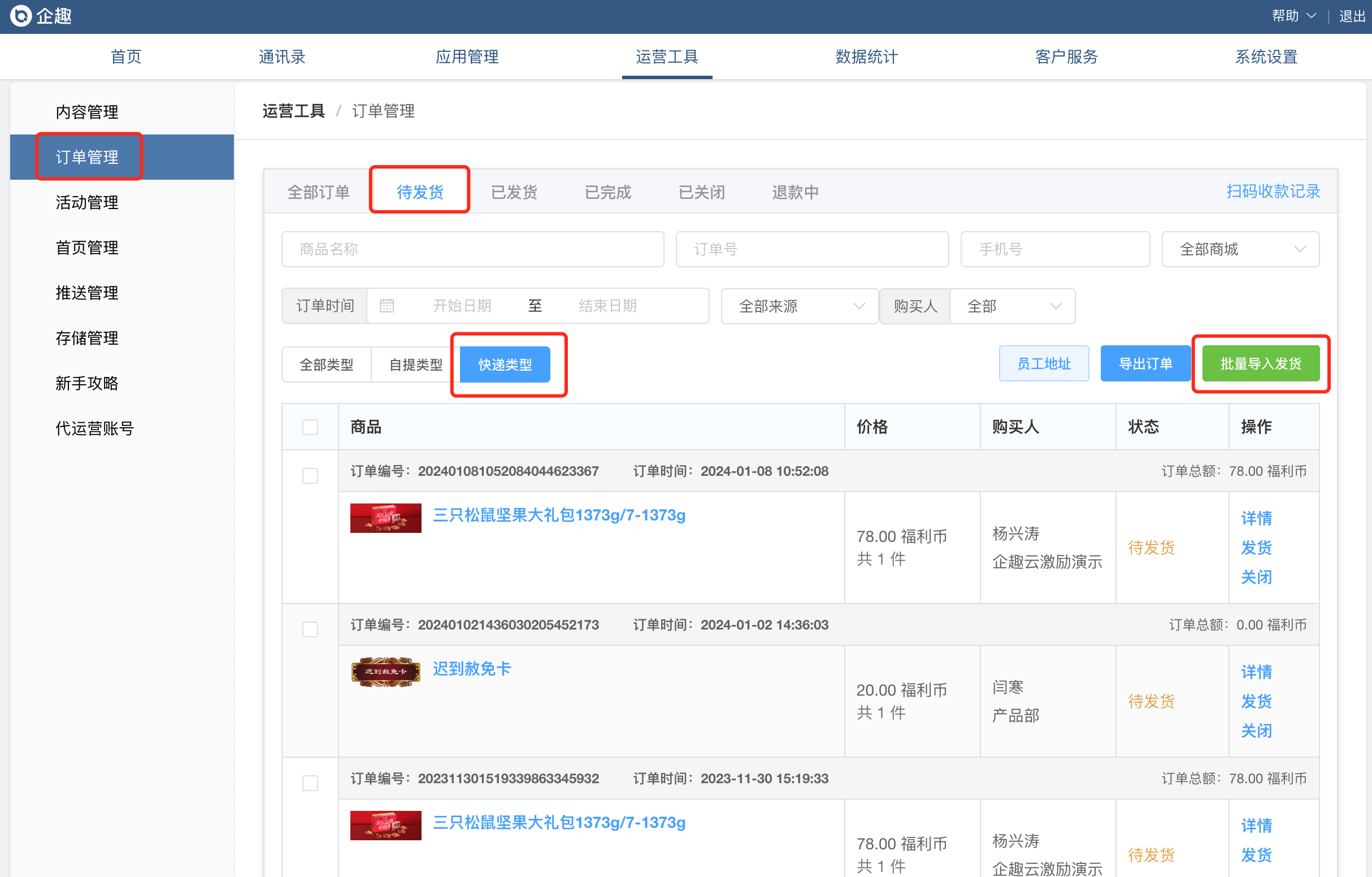
Task: Click the green 批量导入发货 button
Action: (1260, 363)
